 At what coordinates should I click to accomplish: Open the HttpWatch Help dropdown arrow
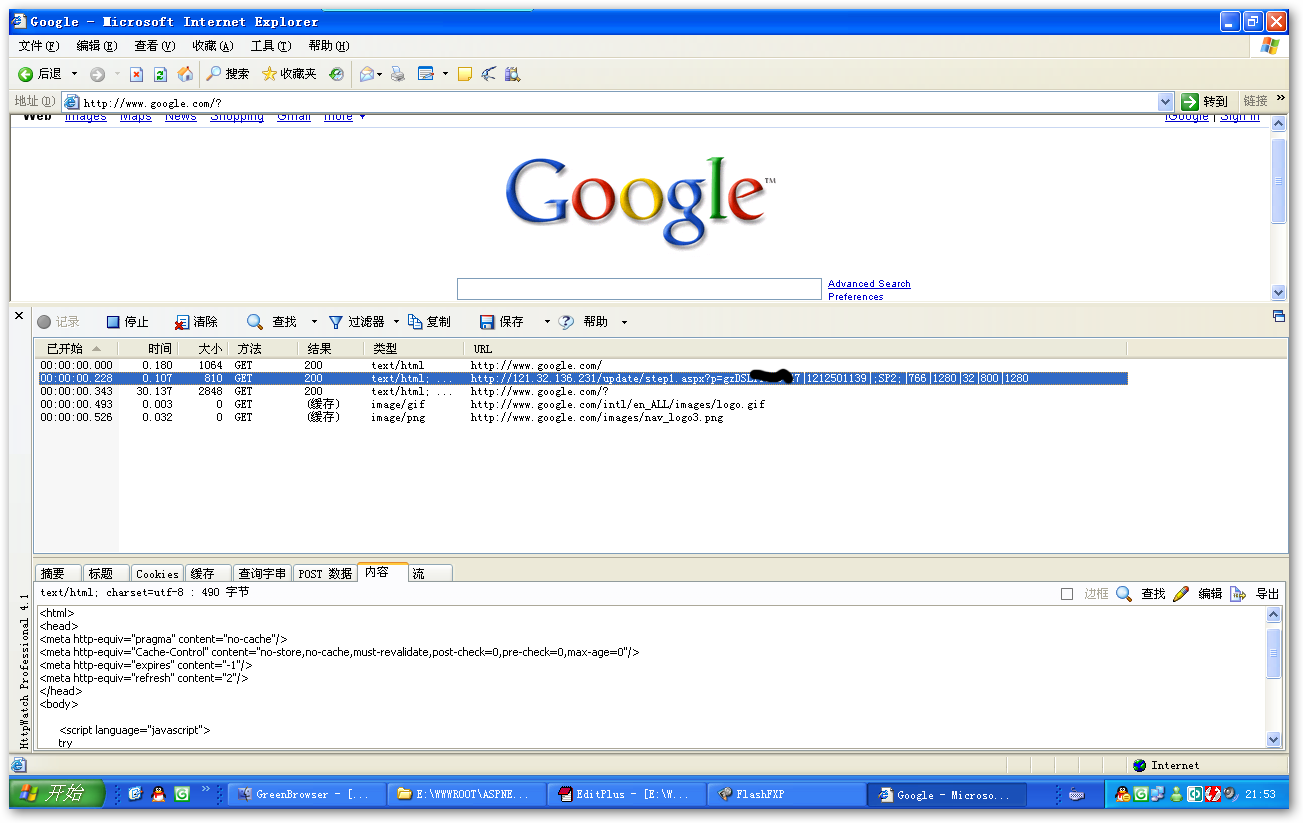(624, 322)
